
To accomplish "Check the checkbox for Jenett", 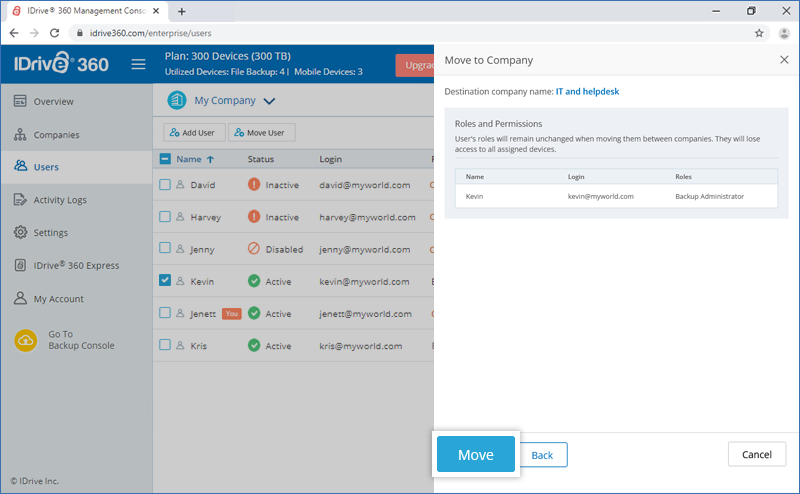I will pos(165,312).
